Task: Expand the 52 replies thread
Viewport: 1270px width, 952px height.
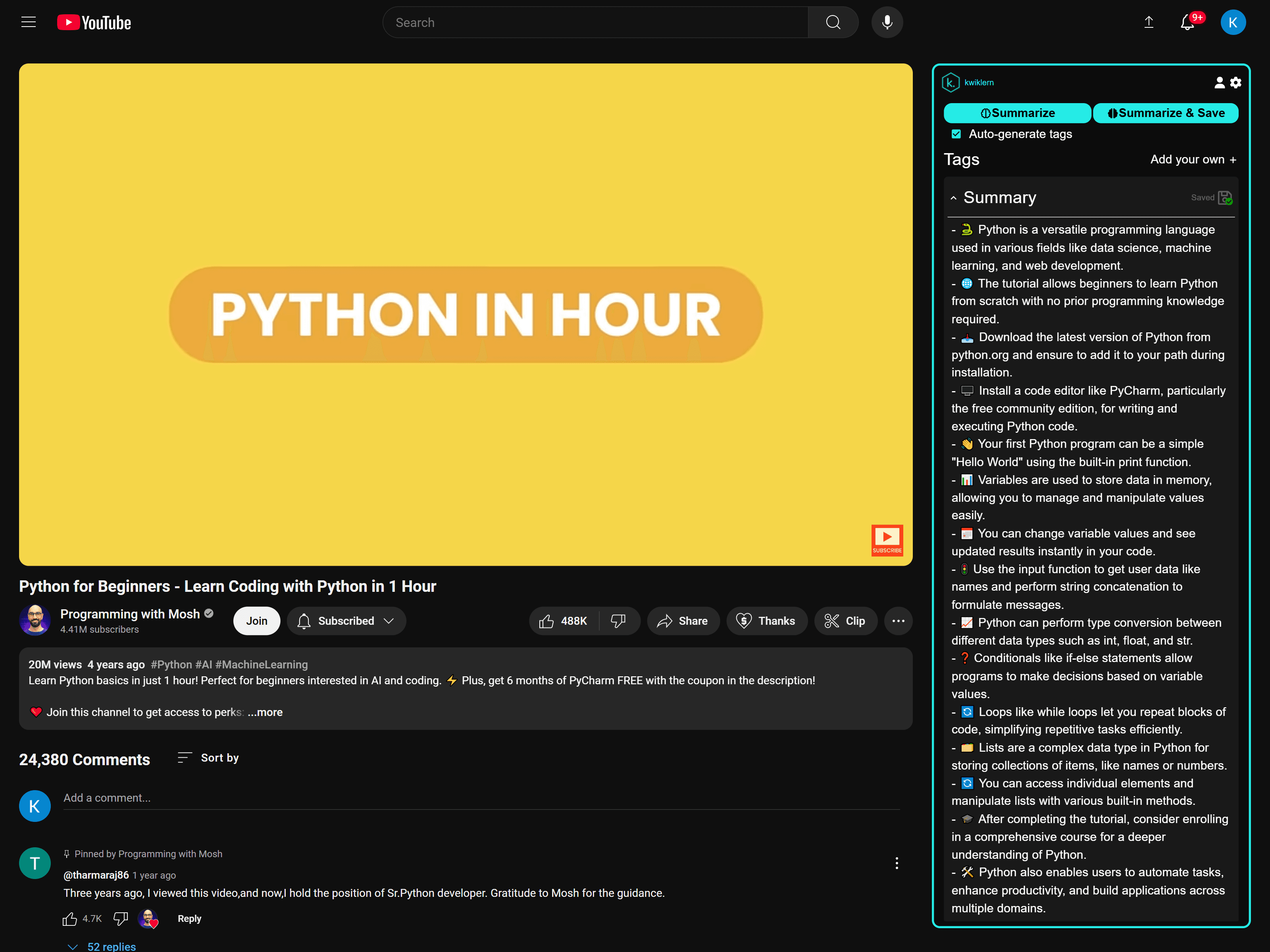Action: pyautogui.click(x=102, y=946)
